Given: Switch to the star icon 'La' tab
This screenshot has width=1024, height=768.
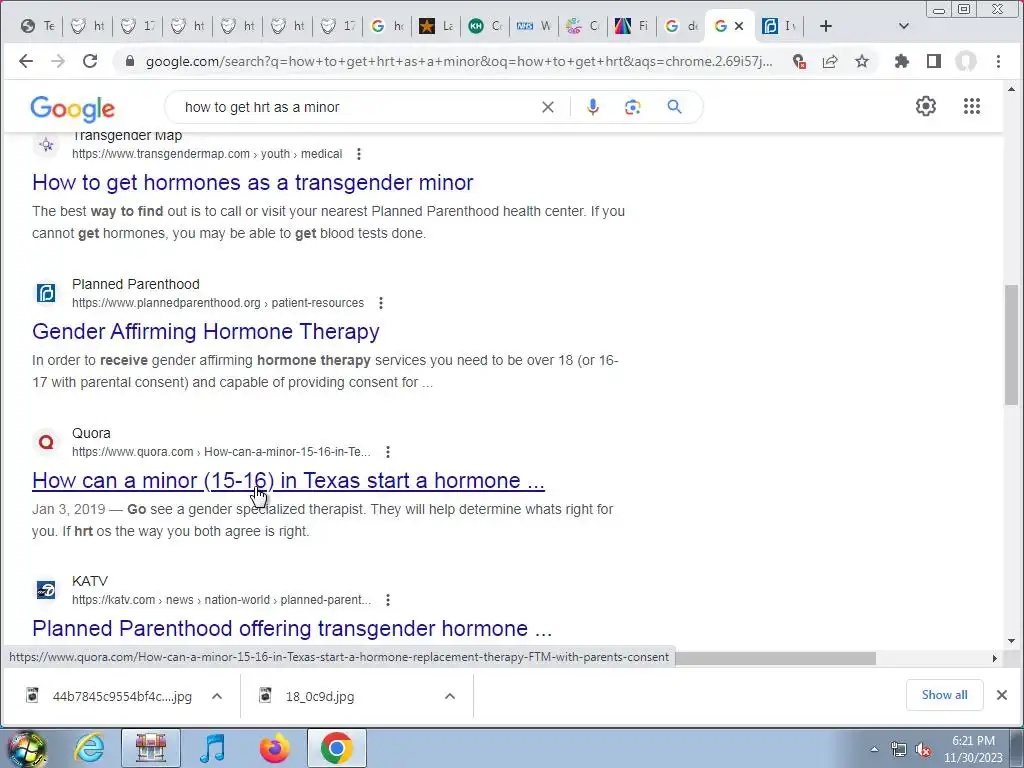Looking at the screenshot, I should pyautogui.click(x=437, y=26).
